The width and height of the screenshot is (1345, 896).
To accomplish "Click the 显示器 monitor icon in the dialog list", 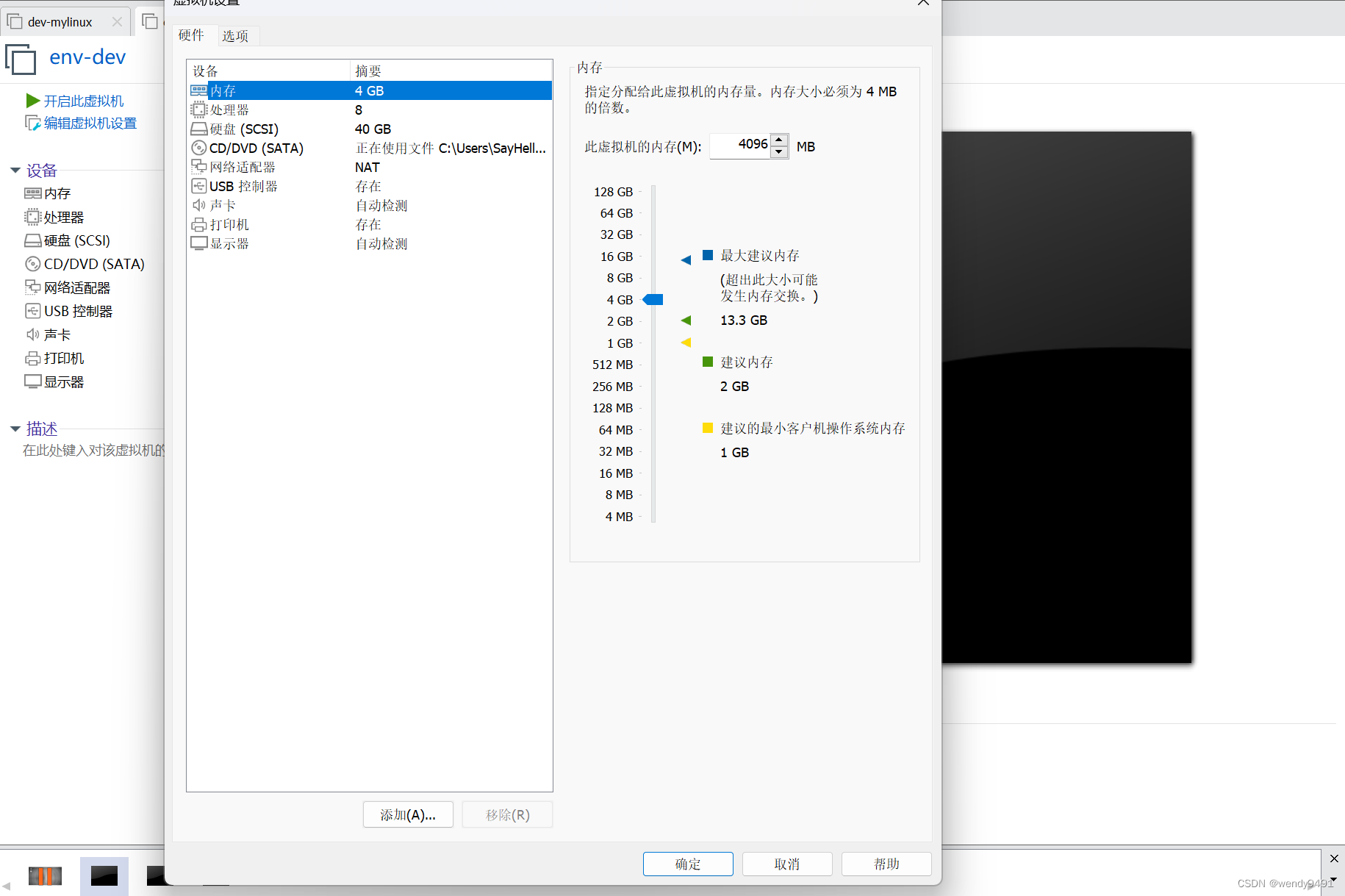I will pos(198,243).
